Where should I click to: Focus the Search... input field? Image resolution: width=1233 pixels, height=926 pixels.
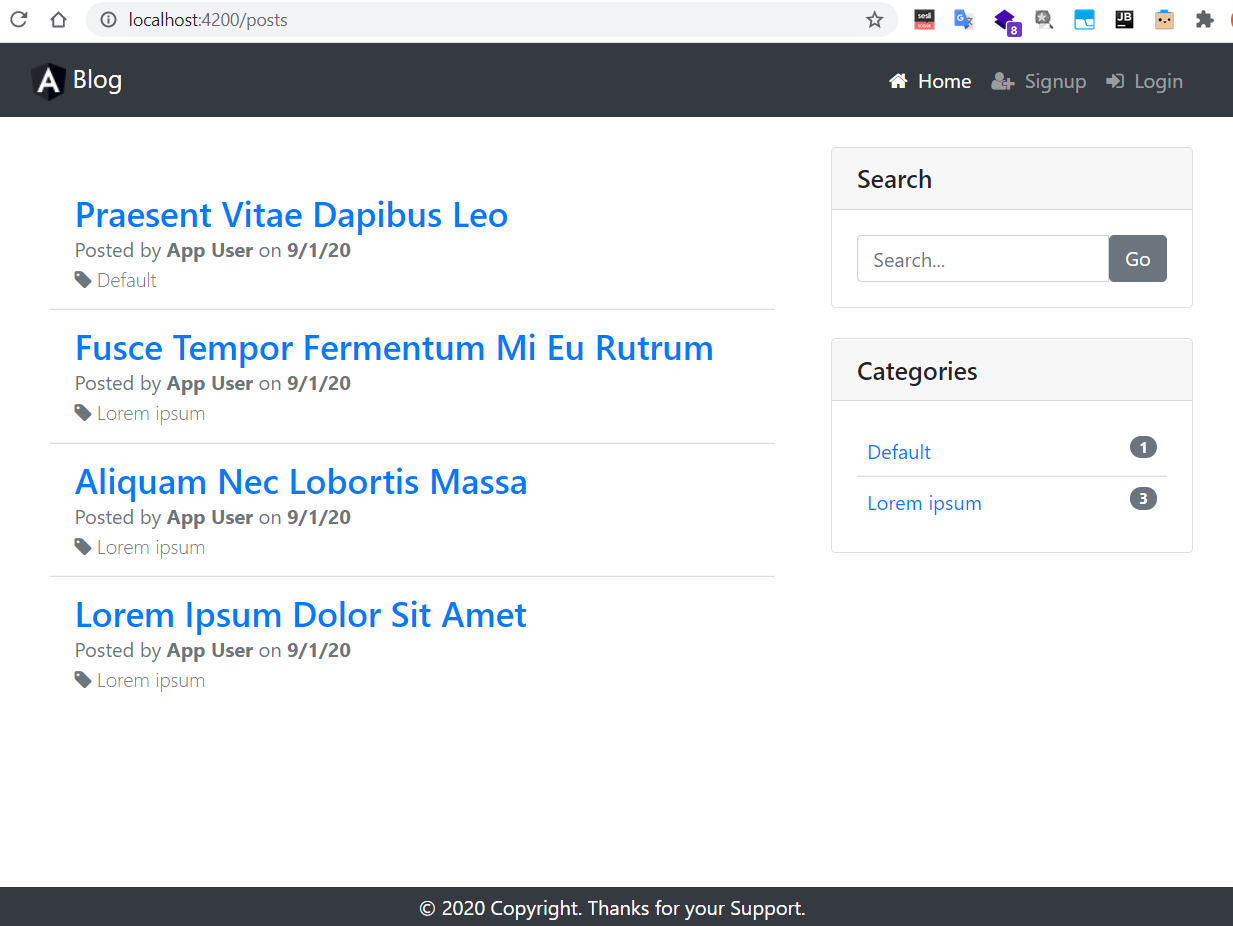point(983,259)
